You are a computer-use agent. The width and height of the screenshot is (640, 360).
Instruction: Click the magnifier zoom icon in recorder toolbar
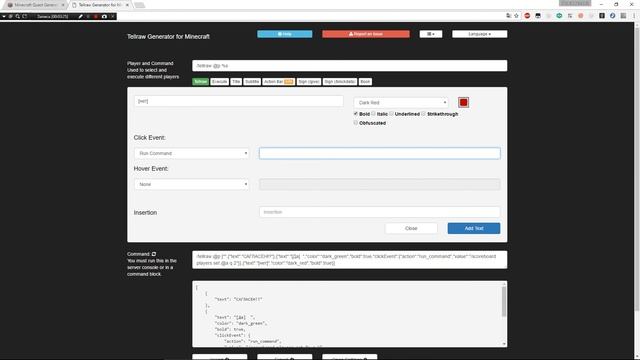(x=18, y=16)
